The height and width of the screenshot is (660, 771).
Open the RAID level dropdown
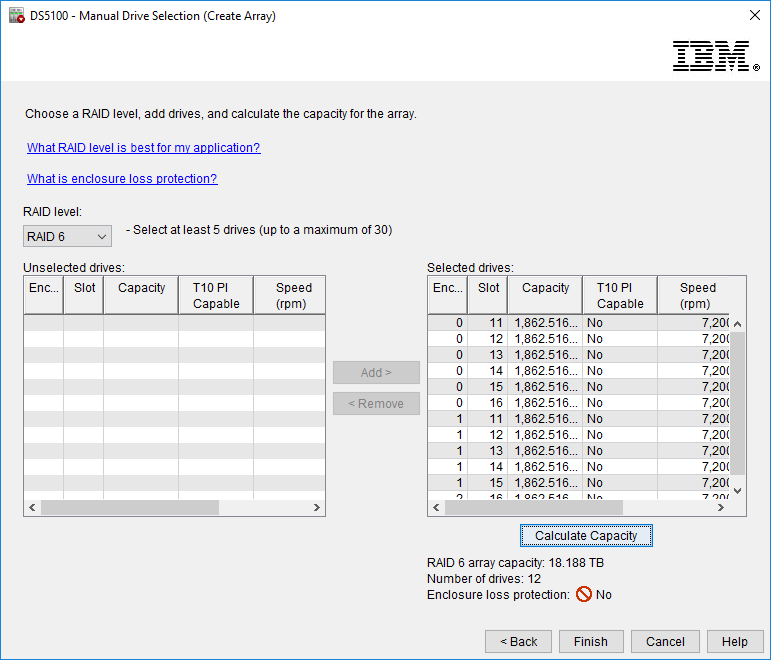[x=67, y=237]
